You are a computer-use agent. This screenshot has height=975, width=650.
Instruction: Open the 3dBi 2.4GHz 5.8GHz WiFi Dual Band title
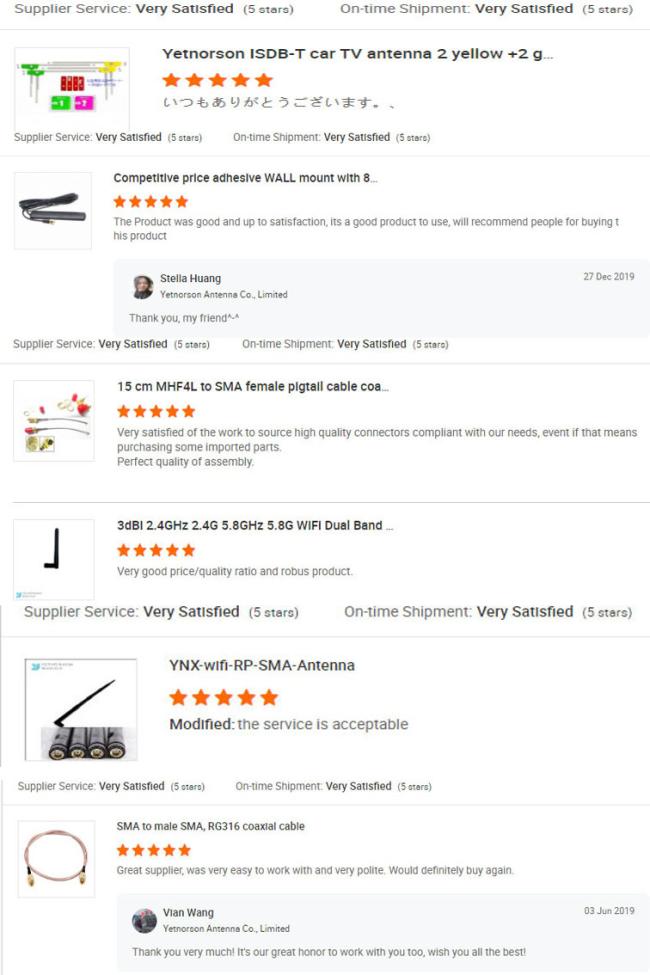tap(256, 525)
